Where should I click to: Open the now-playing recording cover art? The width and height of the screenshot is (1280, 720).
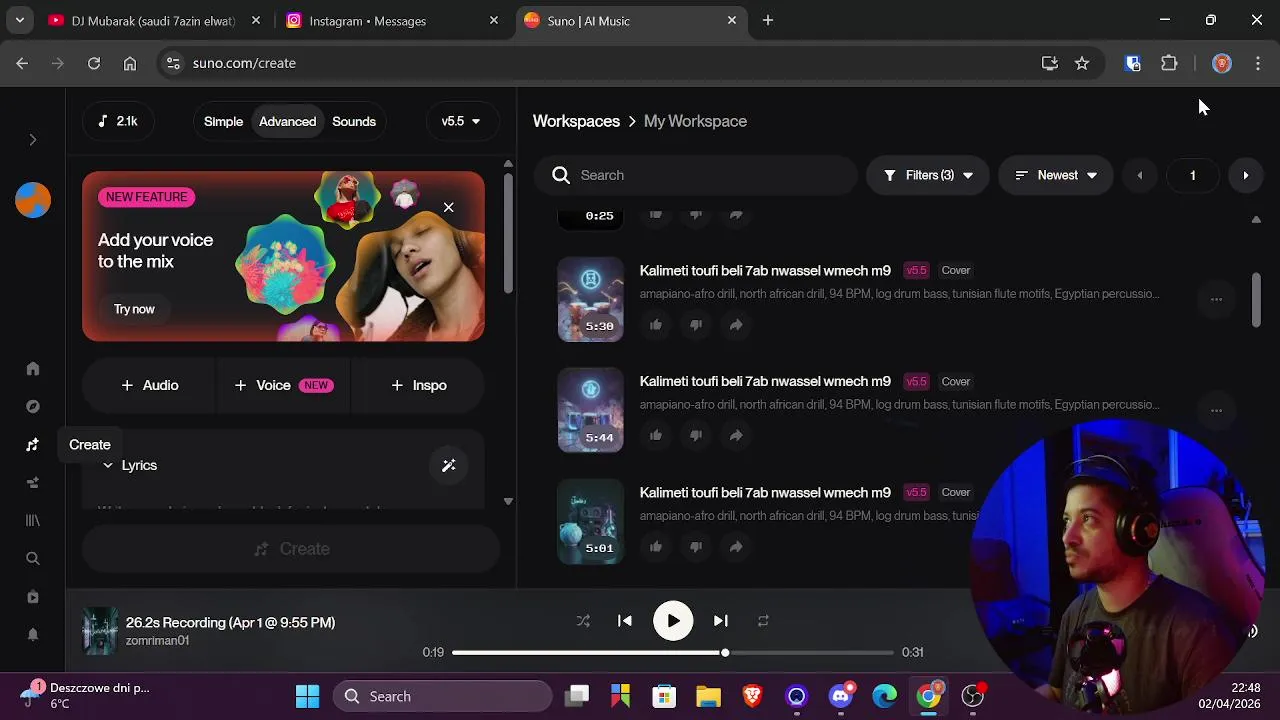(99, 631)
